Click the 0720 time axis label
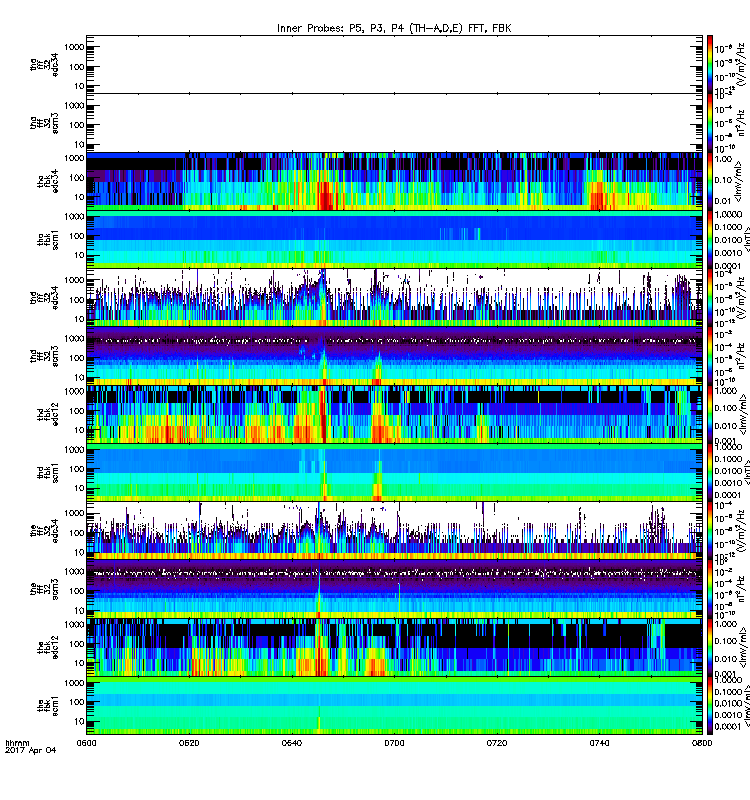 [x=496, y=743]
